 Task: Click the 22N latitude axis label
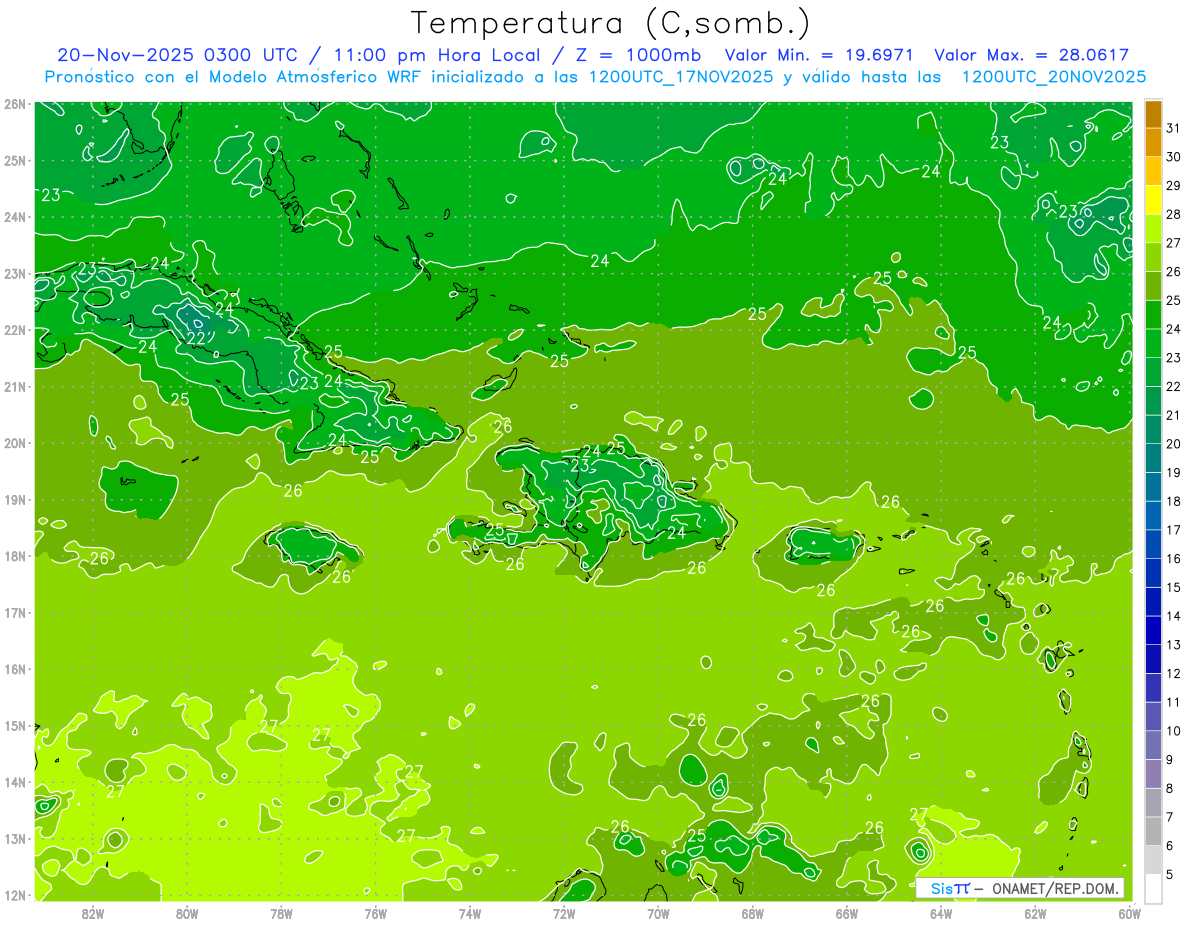[x=14, y=330]
